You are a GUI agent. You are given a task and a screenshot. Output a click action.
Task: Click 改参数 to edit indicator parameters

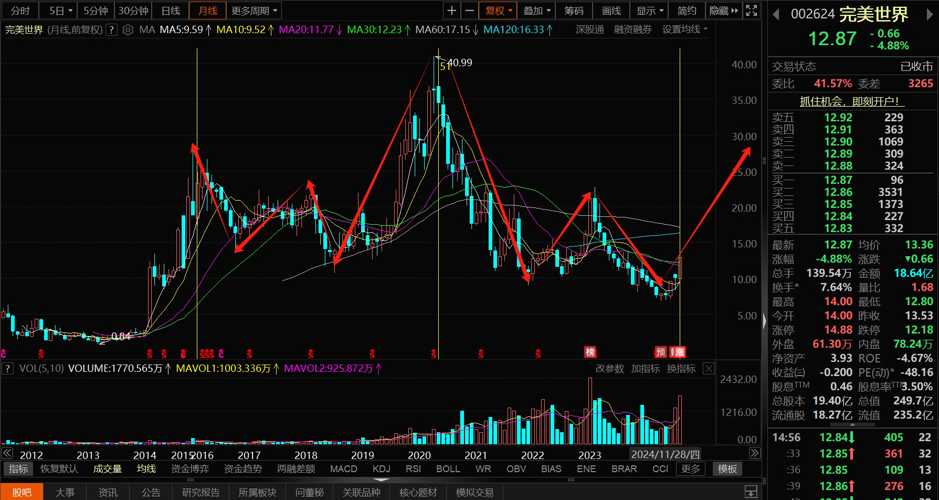[610, 369]
